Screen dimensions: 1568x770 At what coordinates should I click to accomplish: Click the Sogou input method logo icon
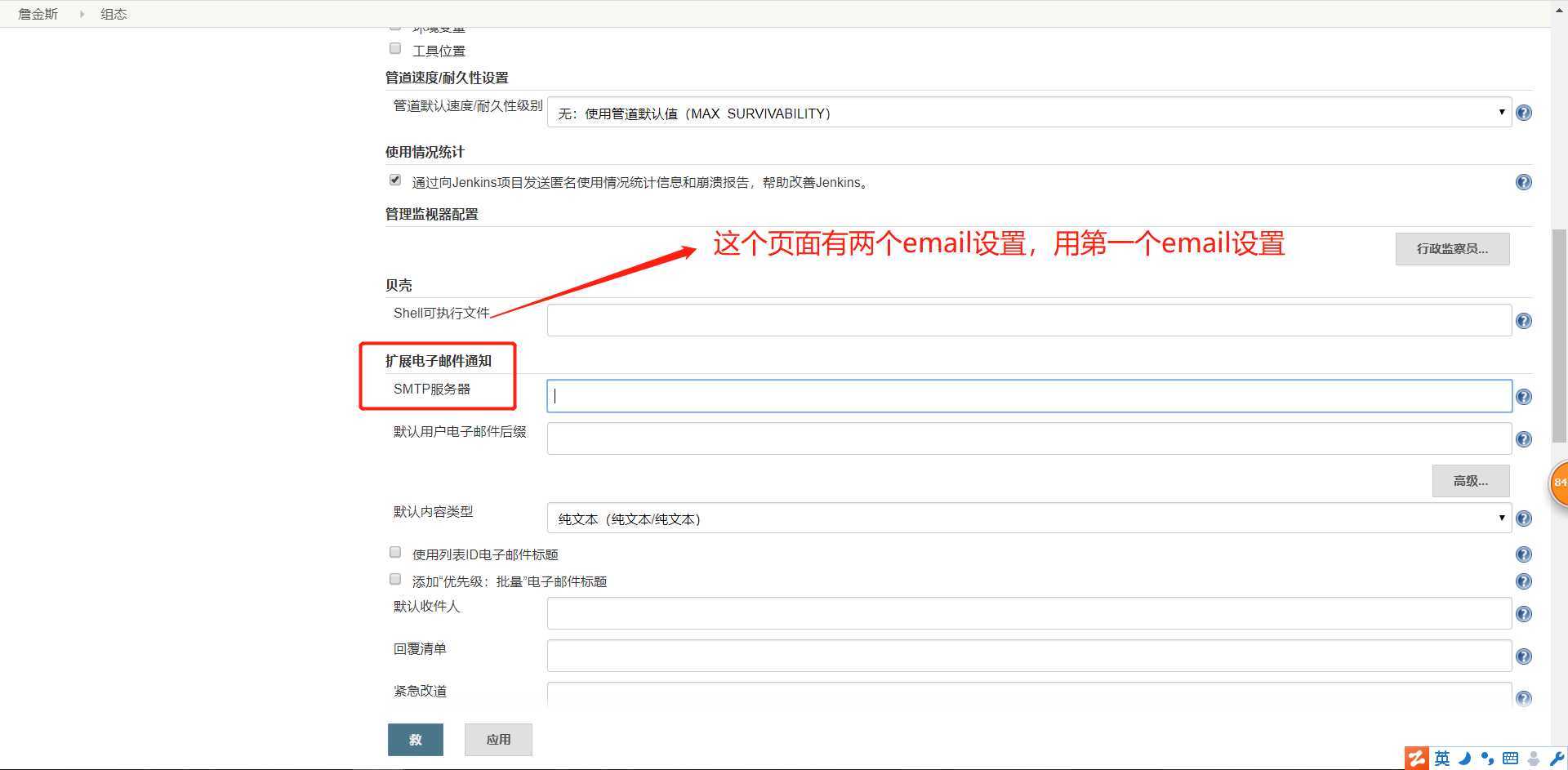point(1417,758)
